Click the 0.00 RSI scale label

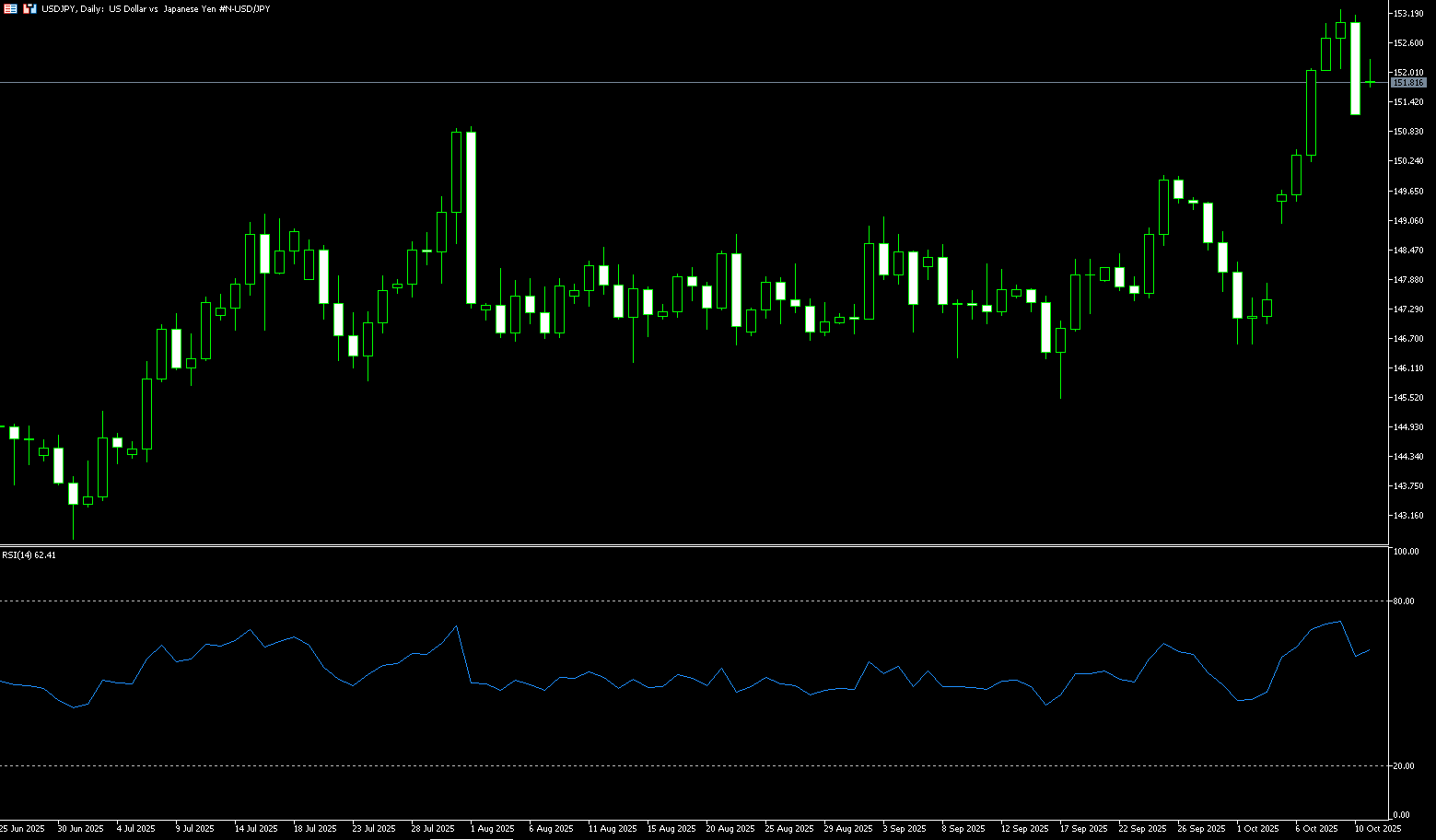[x=1401, y=815]
